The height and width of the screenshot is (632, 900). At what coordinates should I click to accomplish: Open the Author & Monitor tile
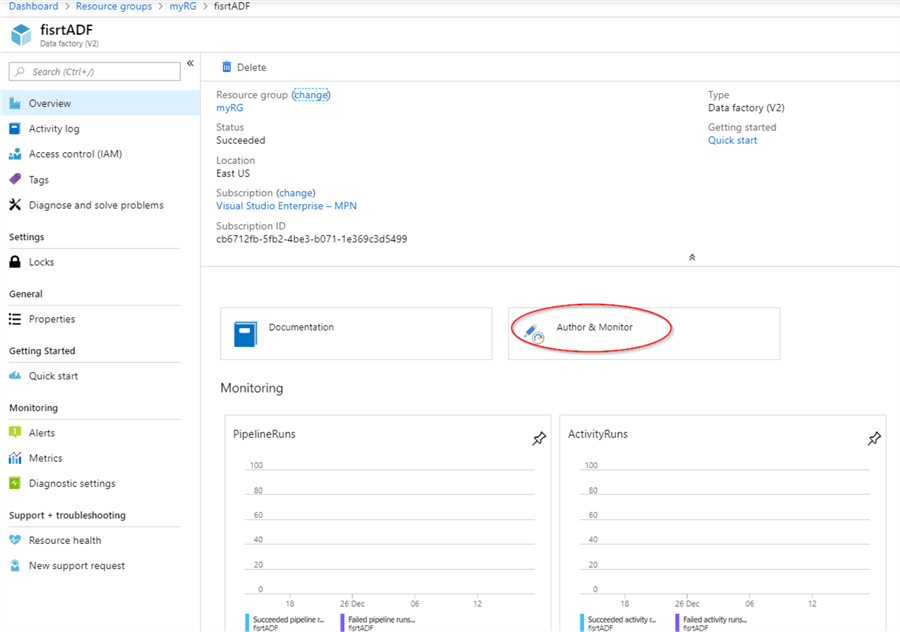tap(644, 334)
